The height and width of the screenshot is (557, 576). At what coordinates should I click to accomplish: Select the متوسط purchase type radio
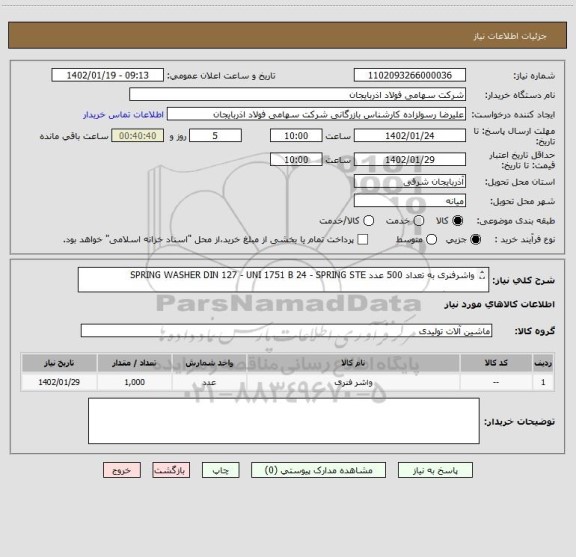431,240
